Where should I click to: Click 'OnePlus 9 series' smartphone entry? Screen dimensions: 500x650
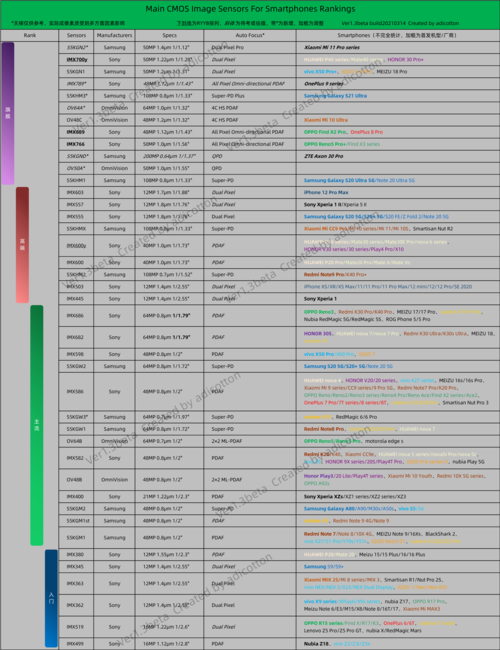(324, 83)
